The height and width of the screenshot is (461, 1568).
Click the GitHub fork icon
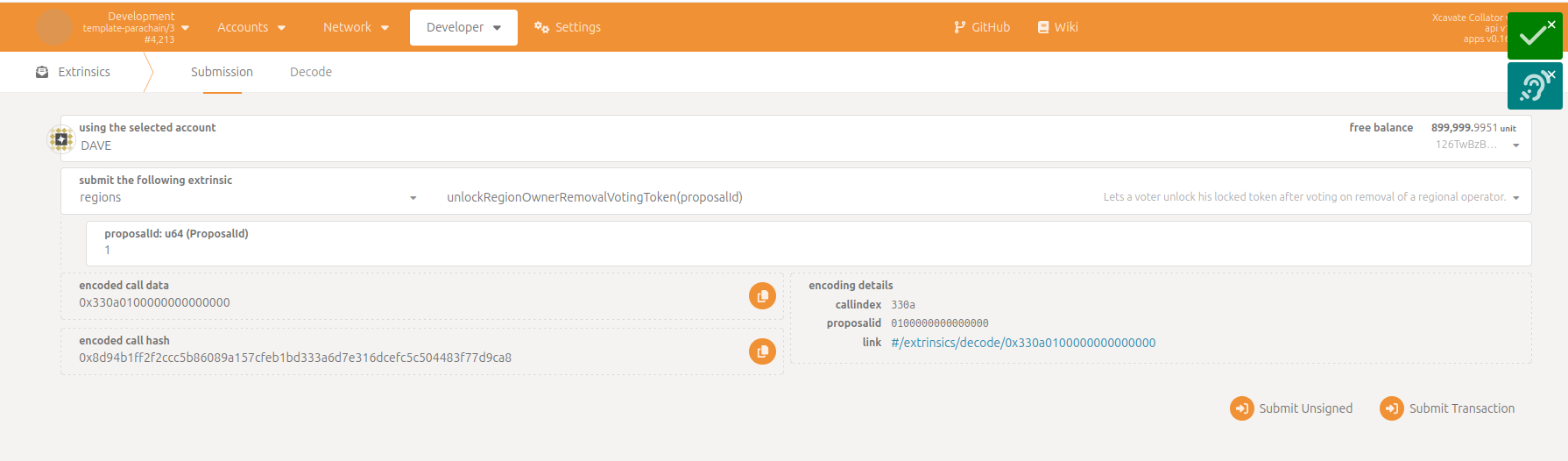coord(960,27)
